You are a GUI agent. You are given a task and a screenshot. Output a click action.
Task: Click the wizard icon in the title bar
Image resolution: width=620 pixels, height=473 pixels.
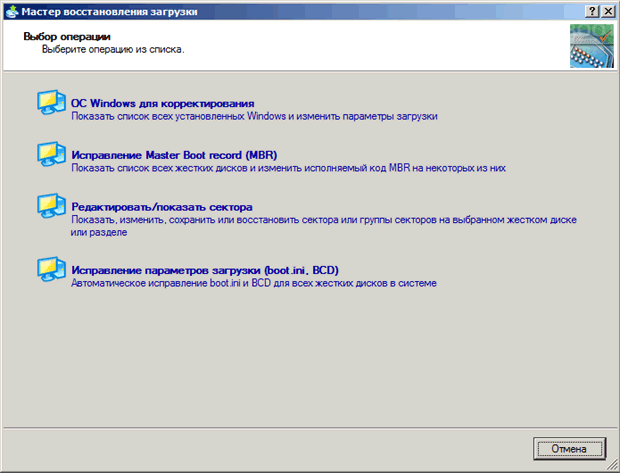(x=12, y=11)
